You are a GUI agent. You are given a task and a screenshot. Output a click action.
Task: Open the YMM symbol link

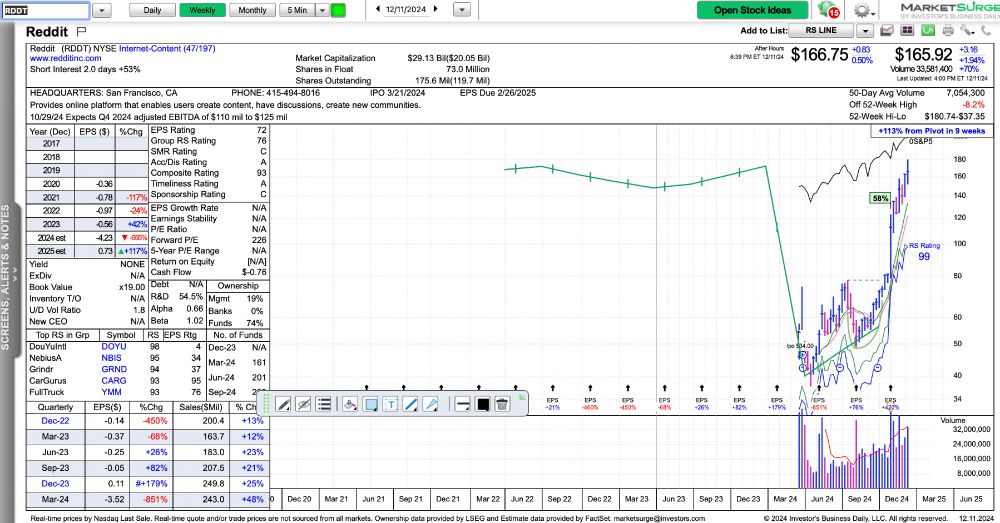click(x=111, y=392)
